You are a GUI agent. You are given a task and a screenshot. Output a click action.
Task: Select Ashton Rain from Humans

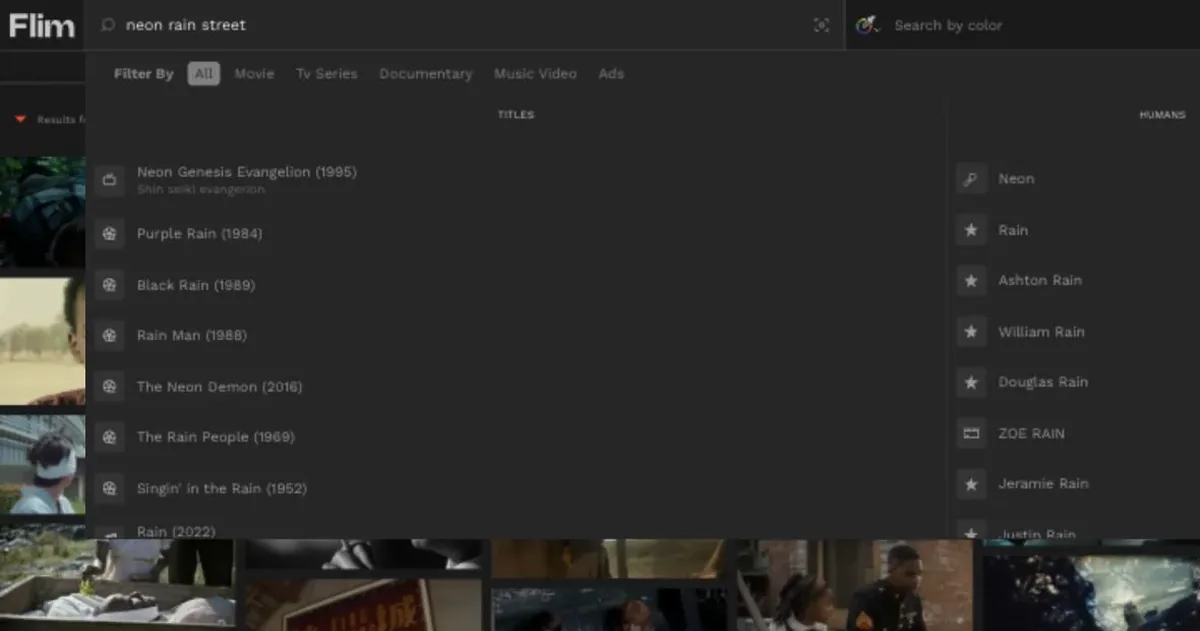1040,281
